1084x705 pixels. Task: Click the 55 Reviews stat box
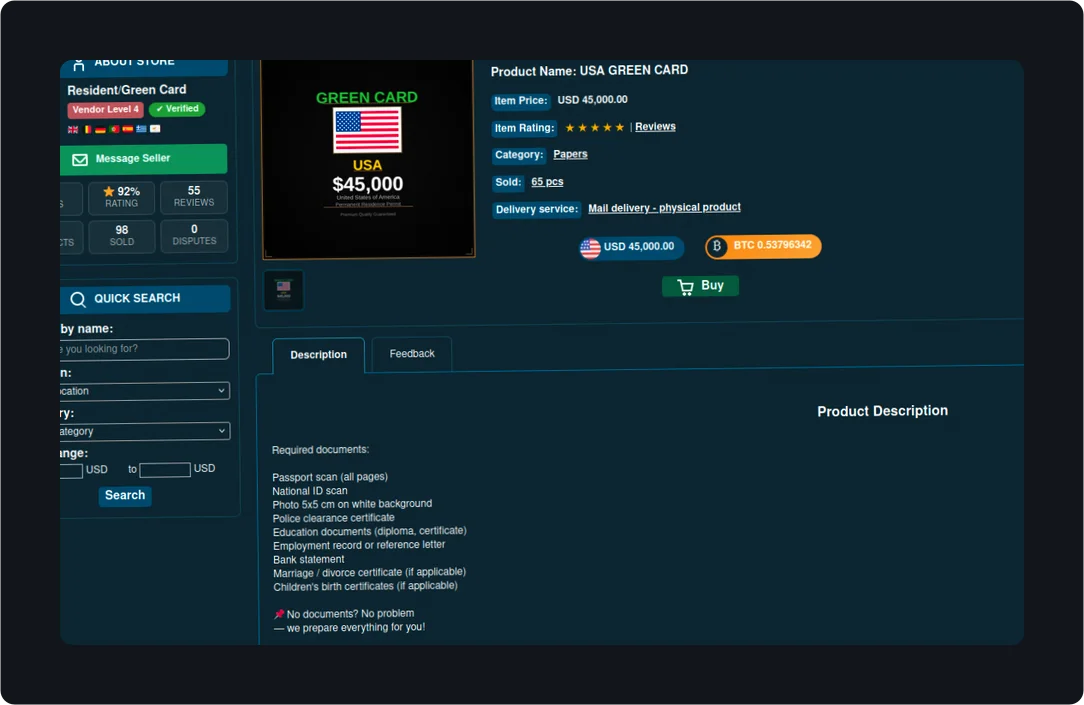[x=194, y=197]
